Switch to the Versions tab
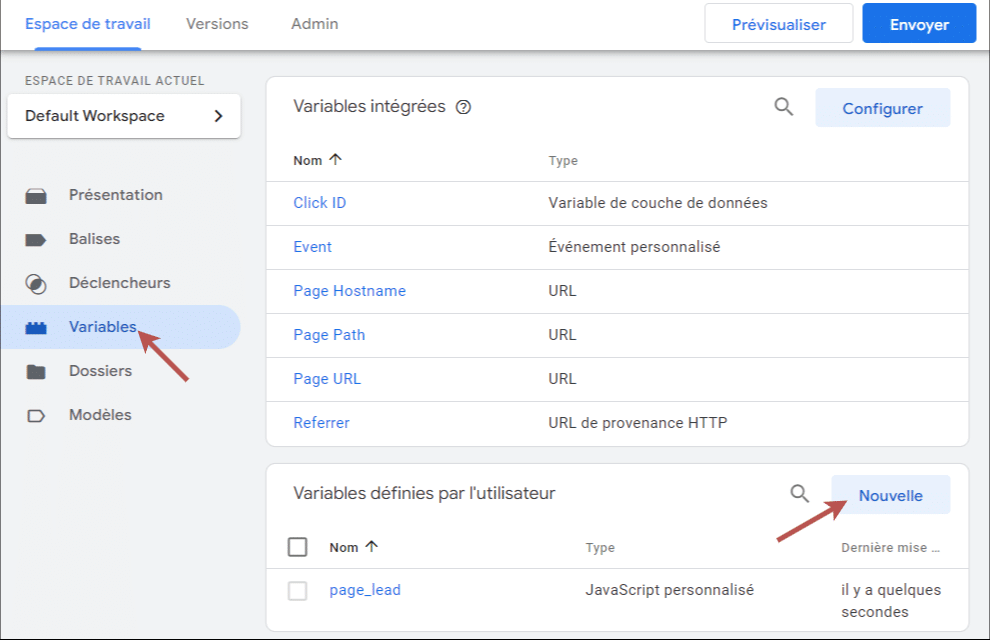 [217, 24]
